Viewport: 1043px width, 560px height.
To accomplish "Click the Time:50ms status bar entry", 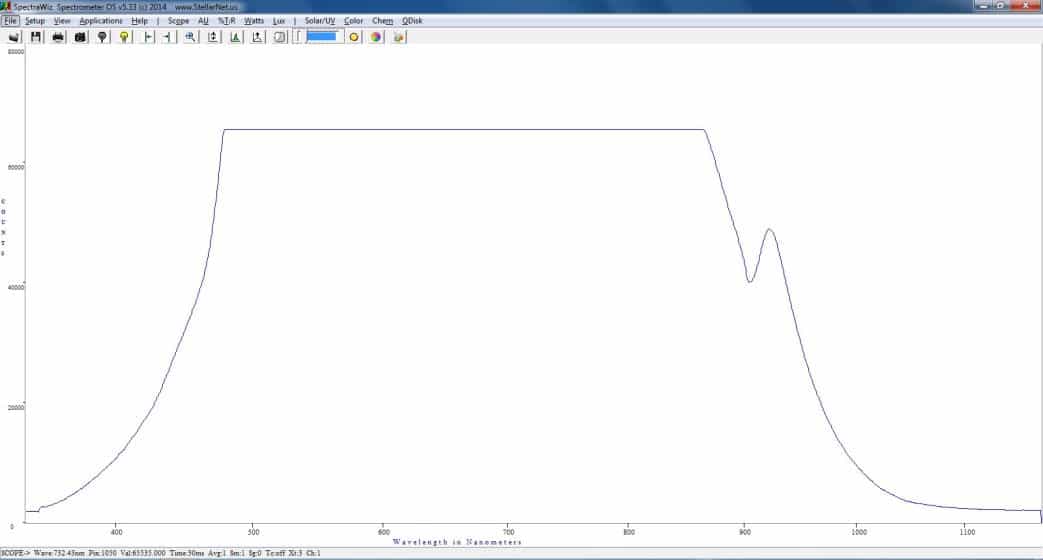I will click(188, 553).
